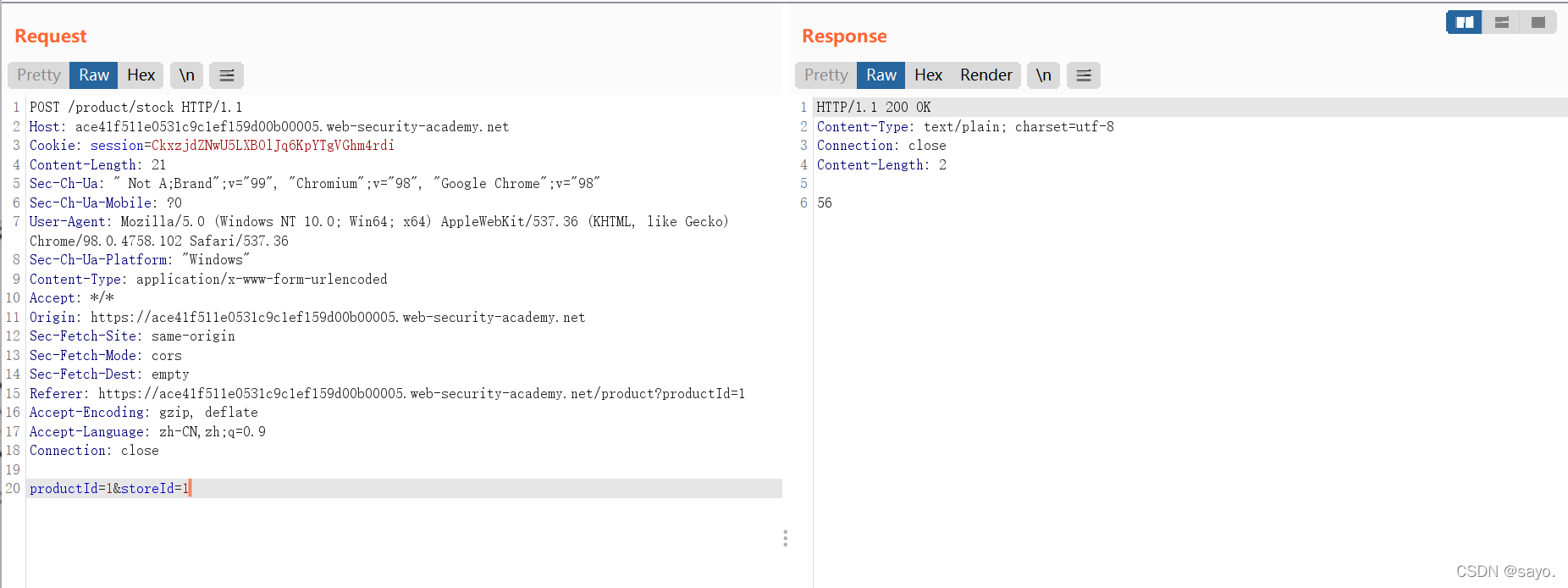Open Hex tab in Response panel
1568x588 pixels.
(928, 75)
